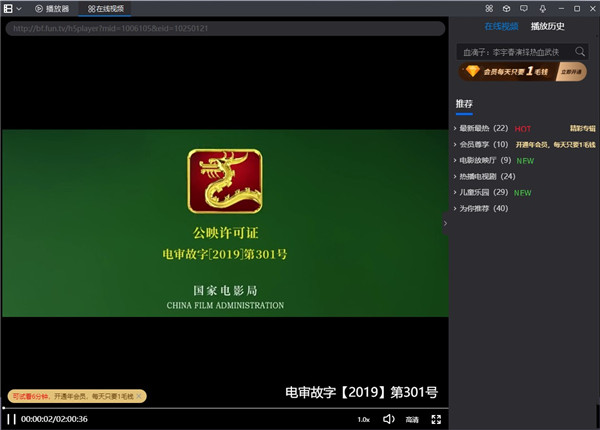Mute the video volume
The height and width of the screenshot is (430, 600).
[x=388, y=419]
